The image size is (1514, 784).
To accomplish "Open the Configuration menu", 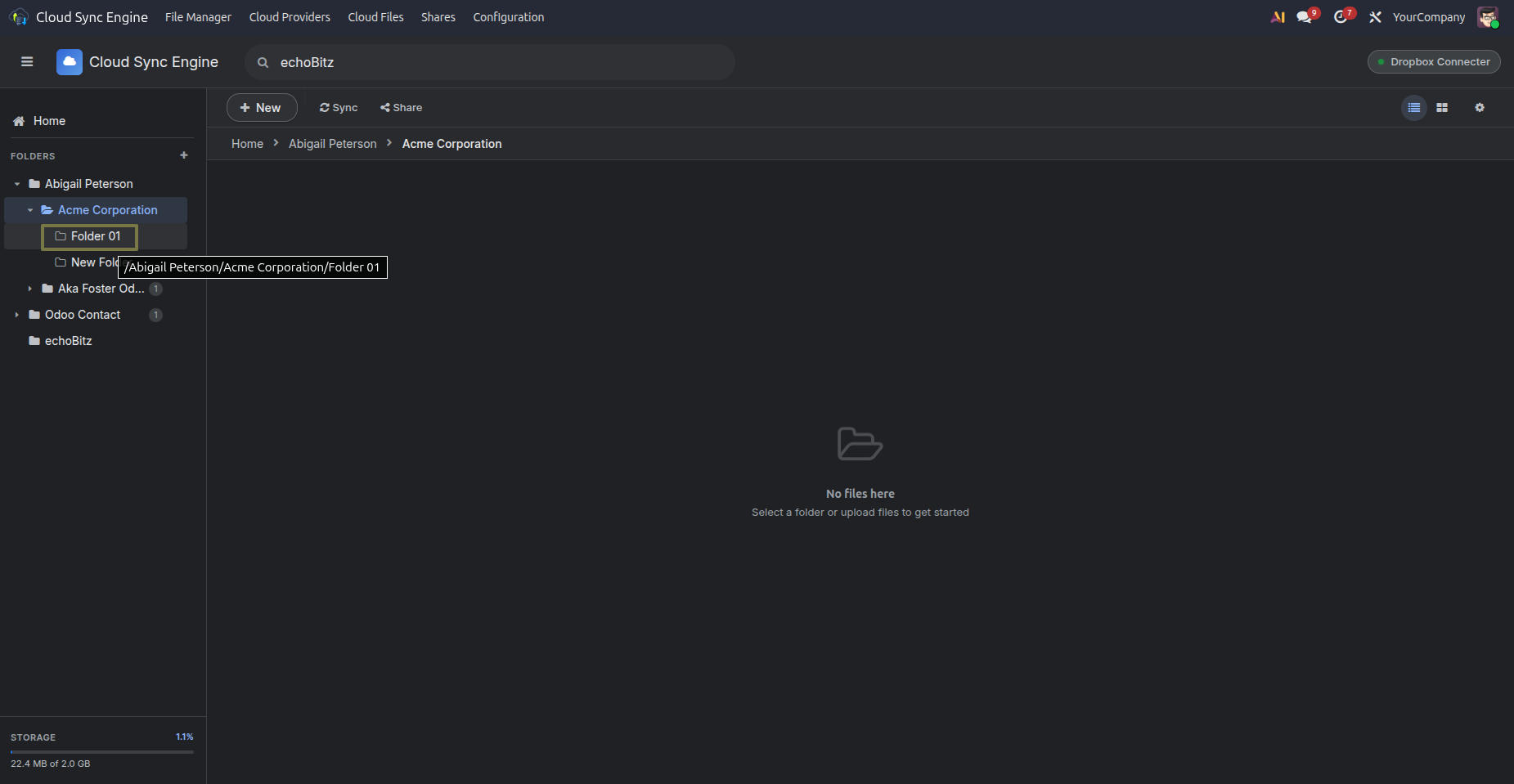I will [509, 17].
